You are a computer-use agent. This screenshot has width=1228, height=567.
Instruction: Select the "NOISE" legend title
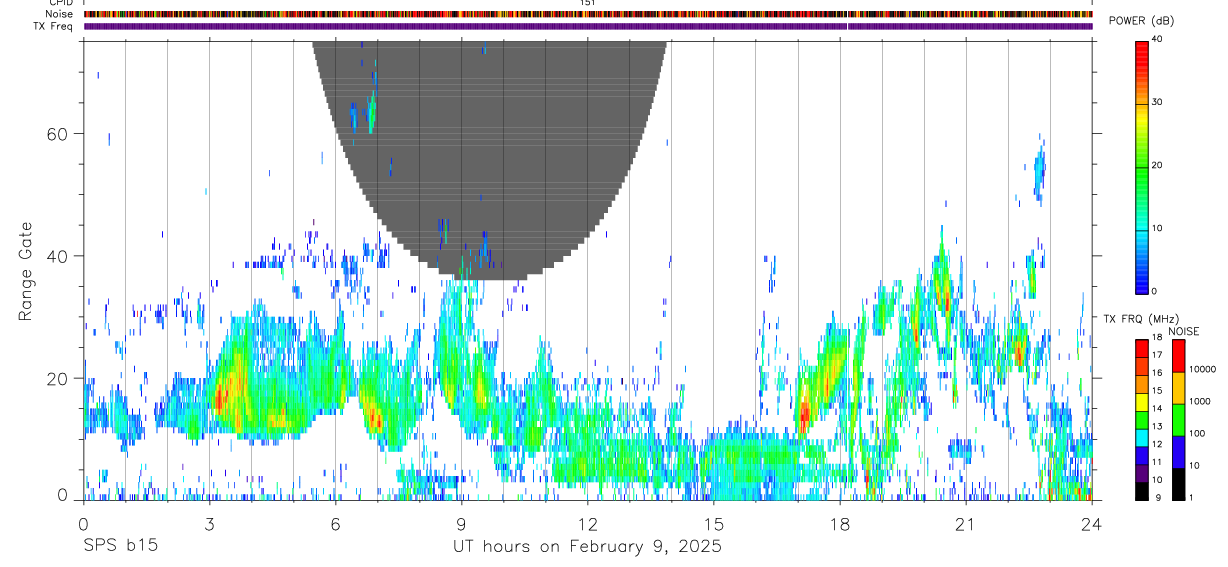[x=1183, y=331]
